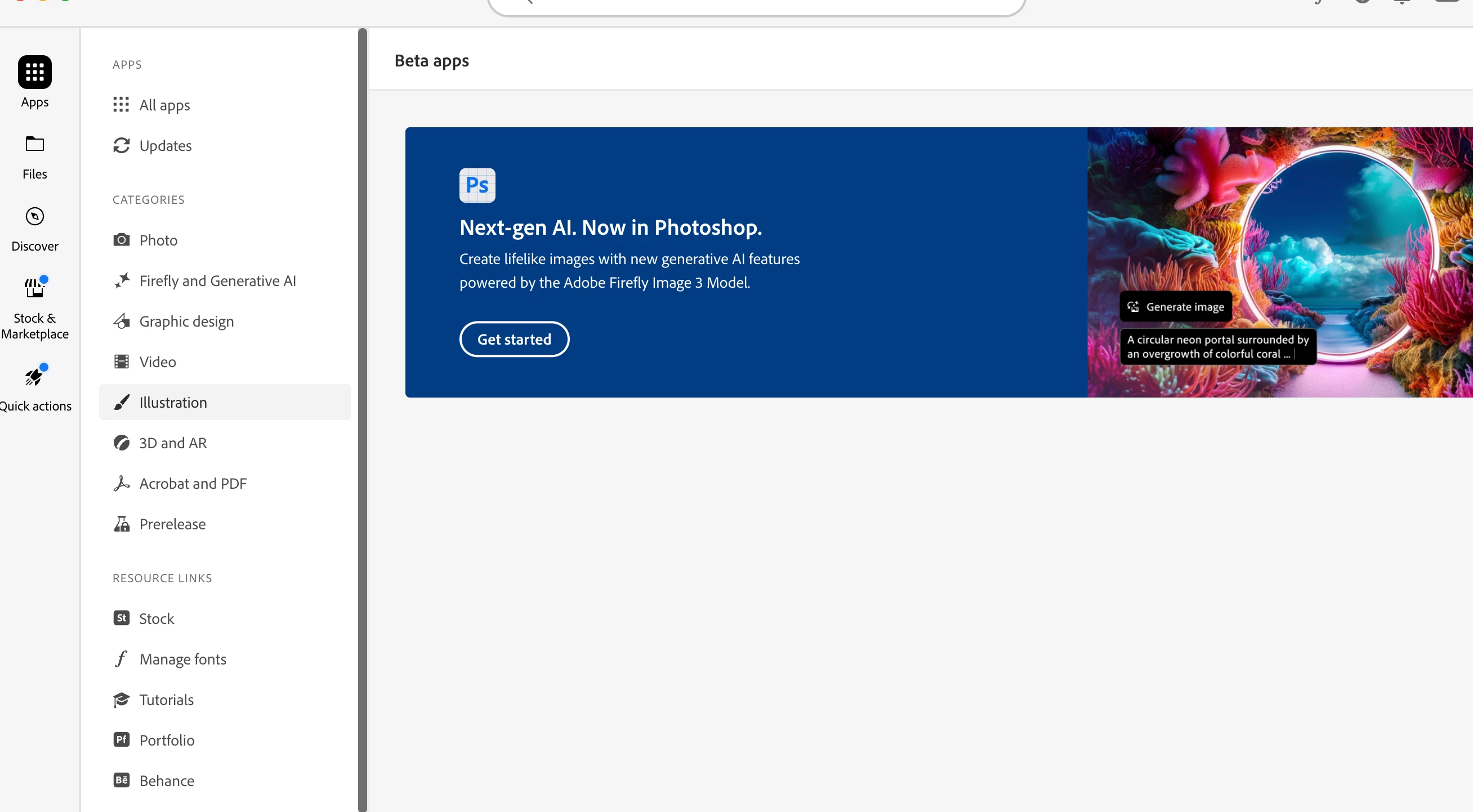
Task: Show Prerelease apps
Action: (172, 524)
